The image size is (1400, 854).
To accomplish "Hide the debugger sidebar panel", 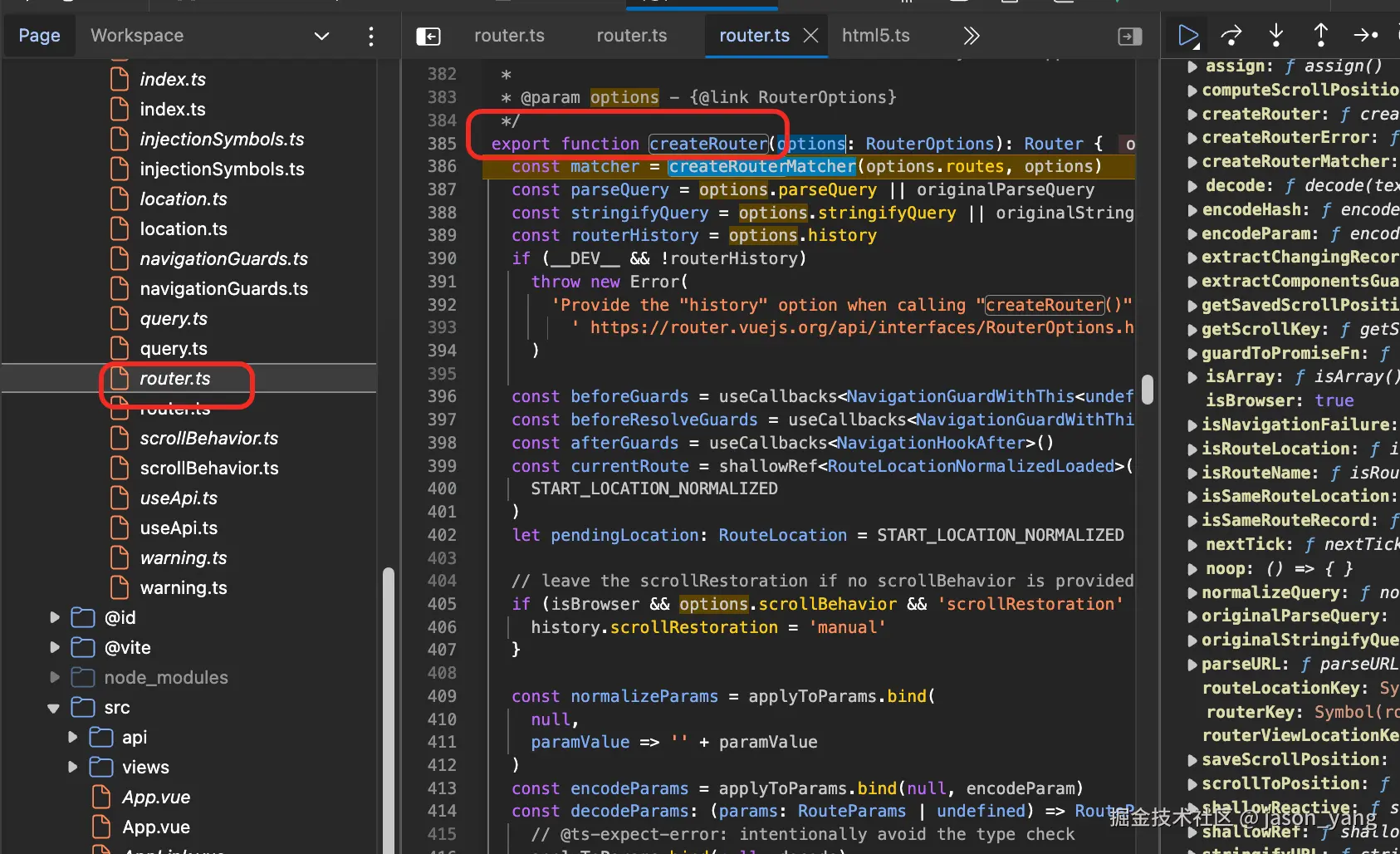I will pos(1130,37).
